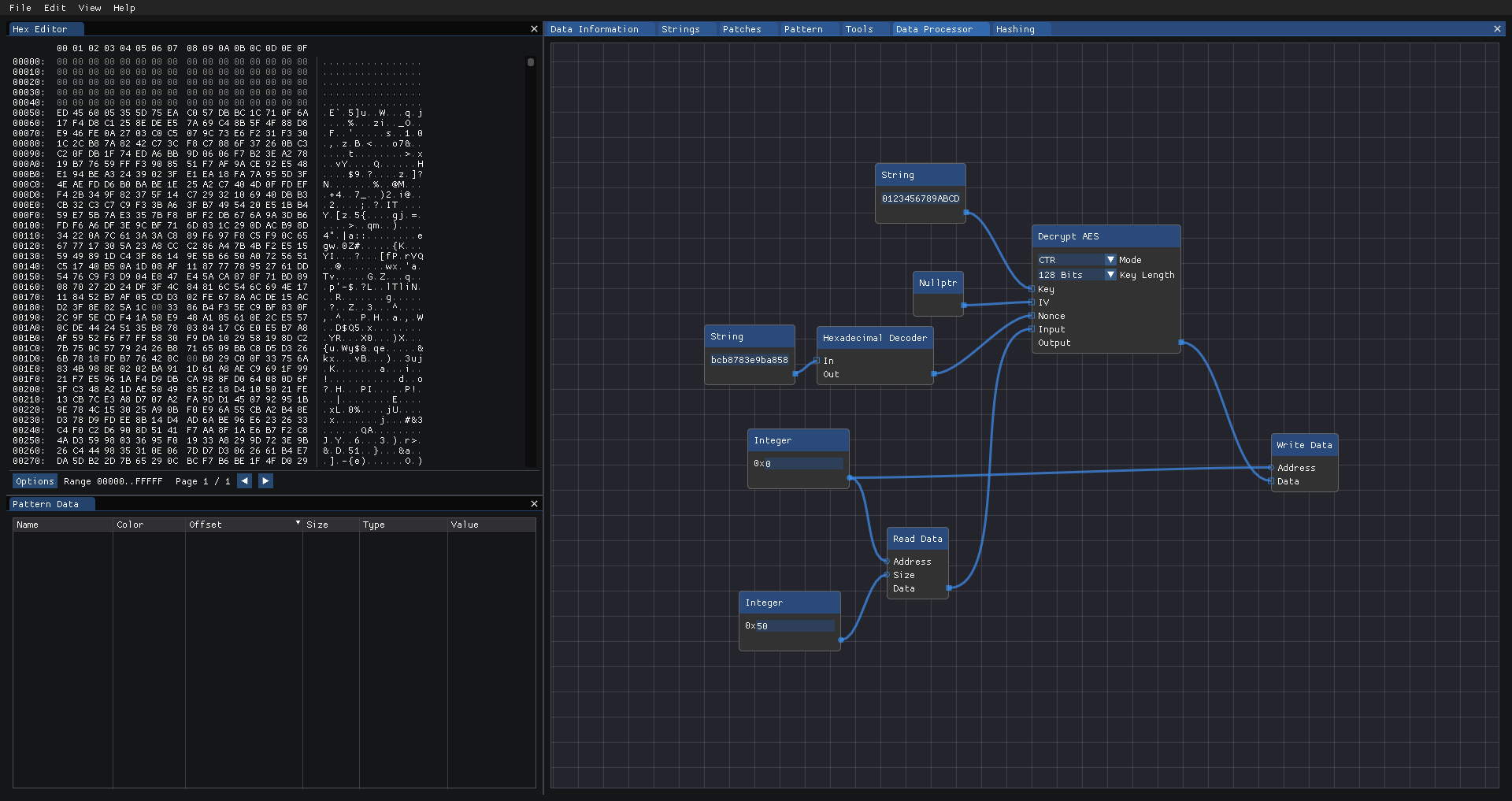Open the File menu
The image size is (1512, 801).
click(20, 8)
